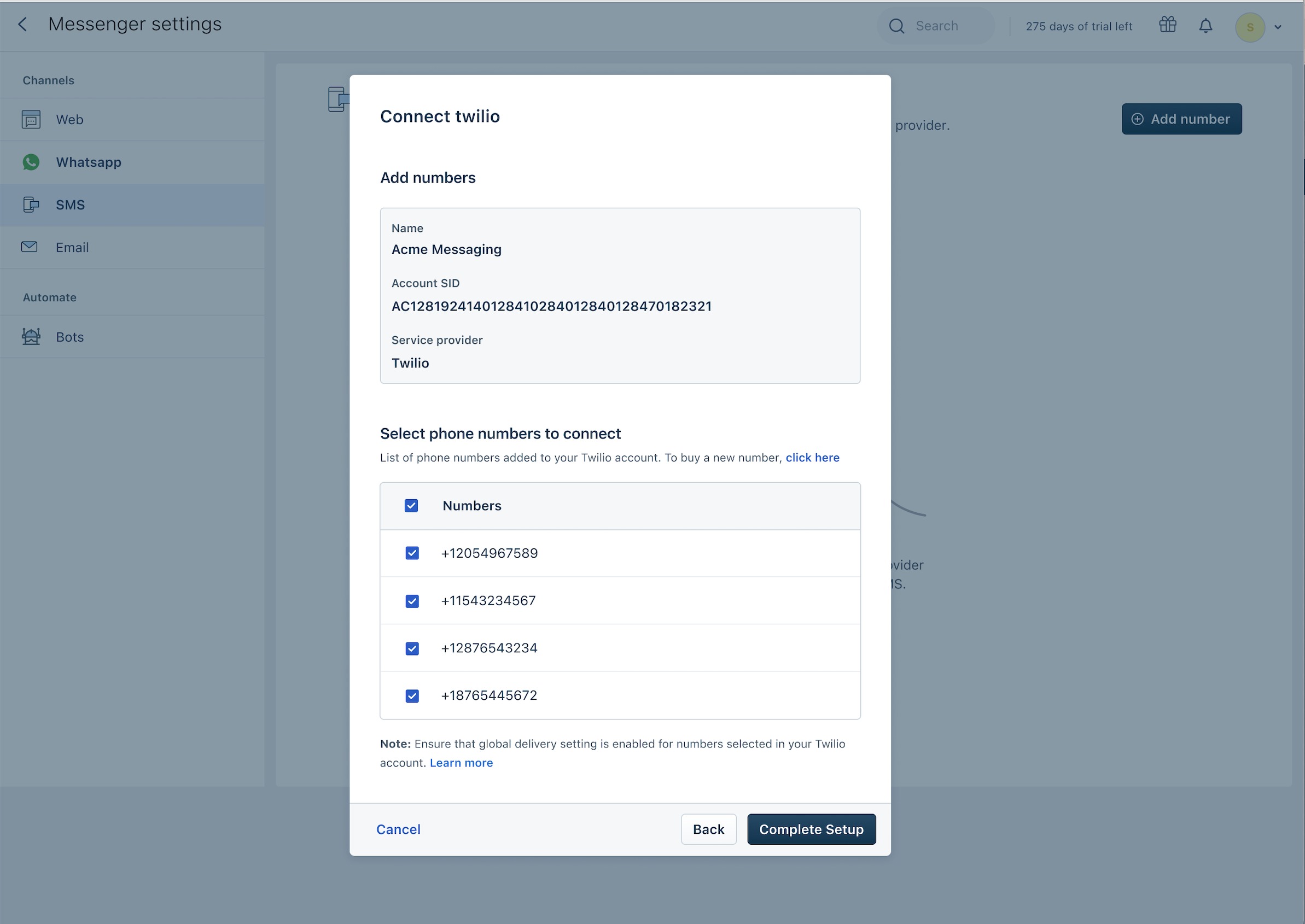Click the Bots icon
The width and height of the screenshot is (1305, 924).
[31, 337]
